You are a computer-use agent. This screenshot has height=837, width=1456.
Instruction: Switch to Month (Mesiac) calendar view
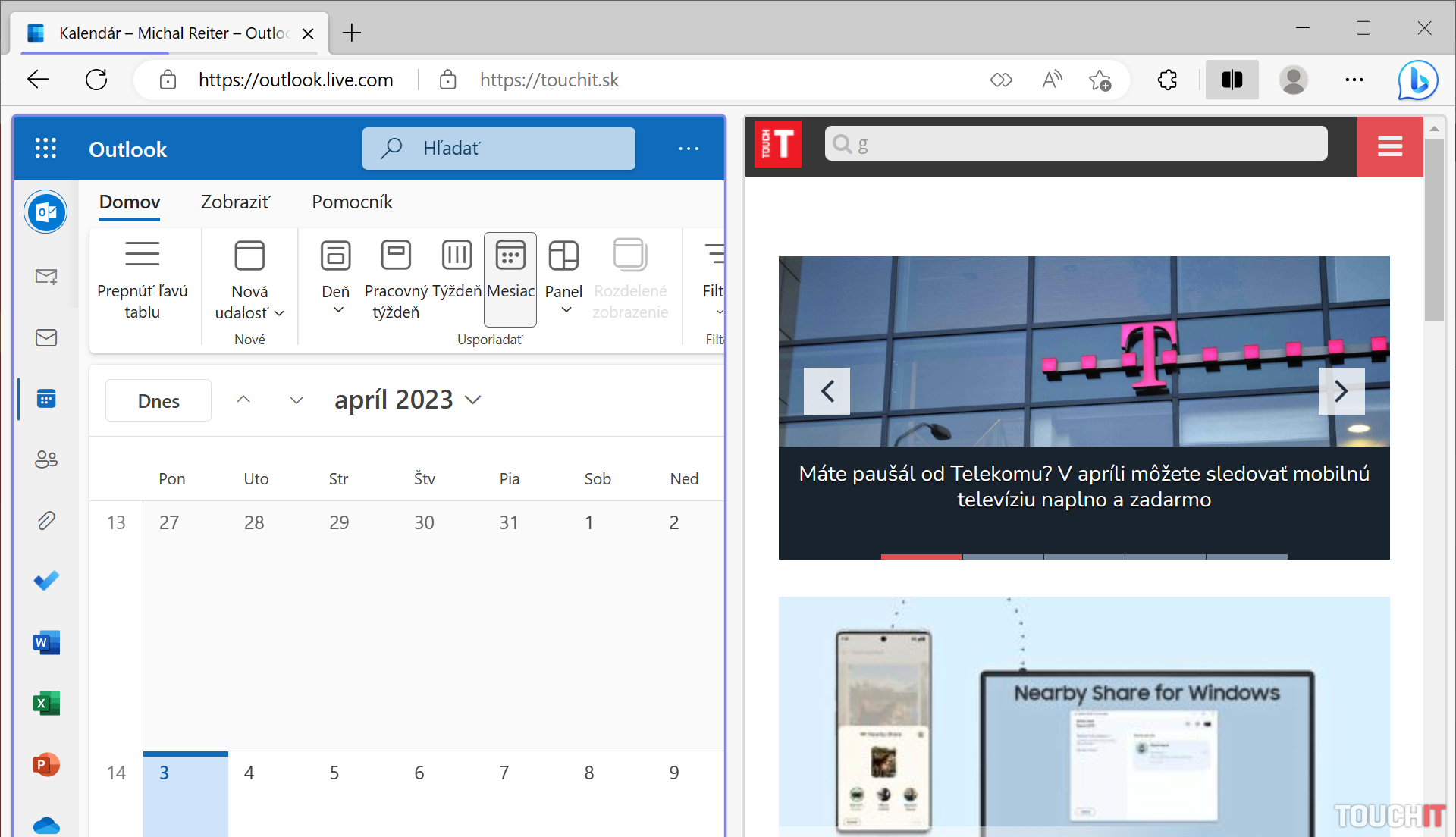pyautogui.click(x=510, y=277)
